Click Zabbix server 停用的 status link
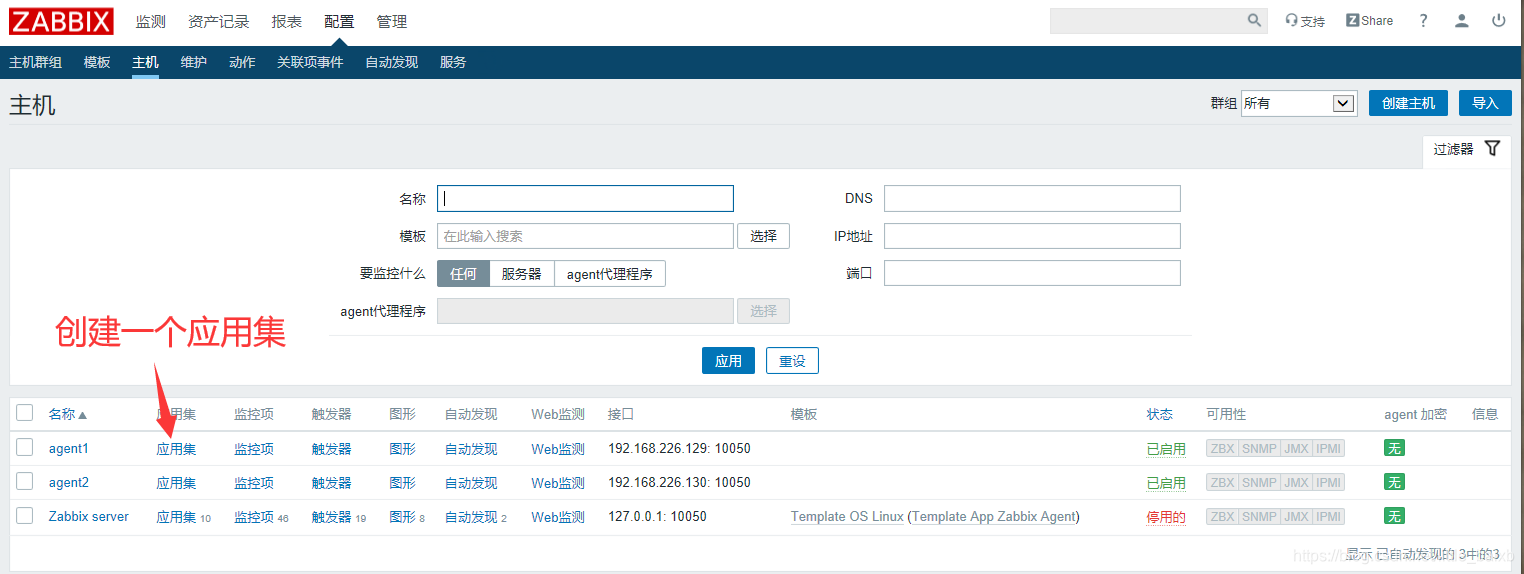 pos(1166,517)
